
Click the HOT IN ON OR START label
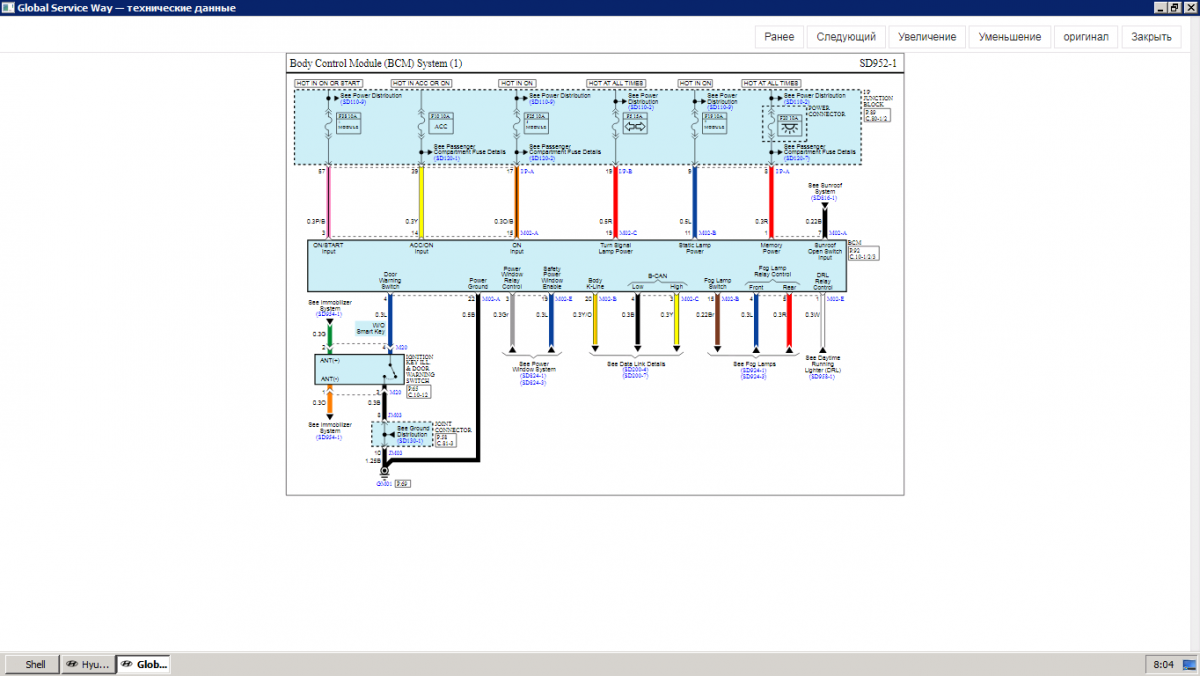tap(329, 83)
